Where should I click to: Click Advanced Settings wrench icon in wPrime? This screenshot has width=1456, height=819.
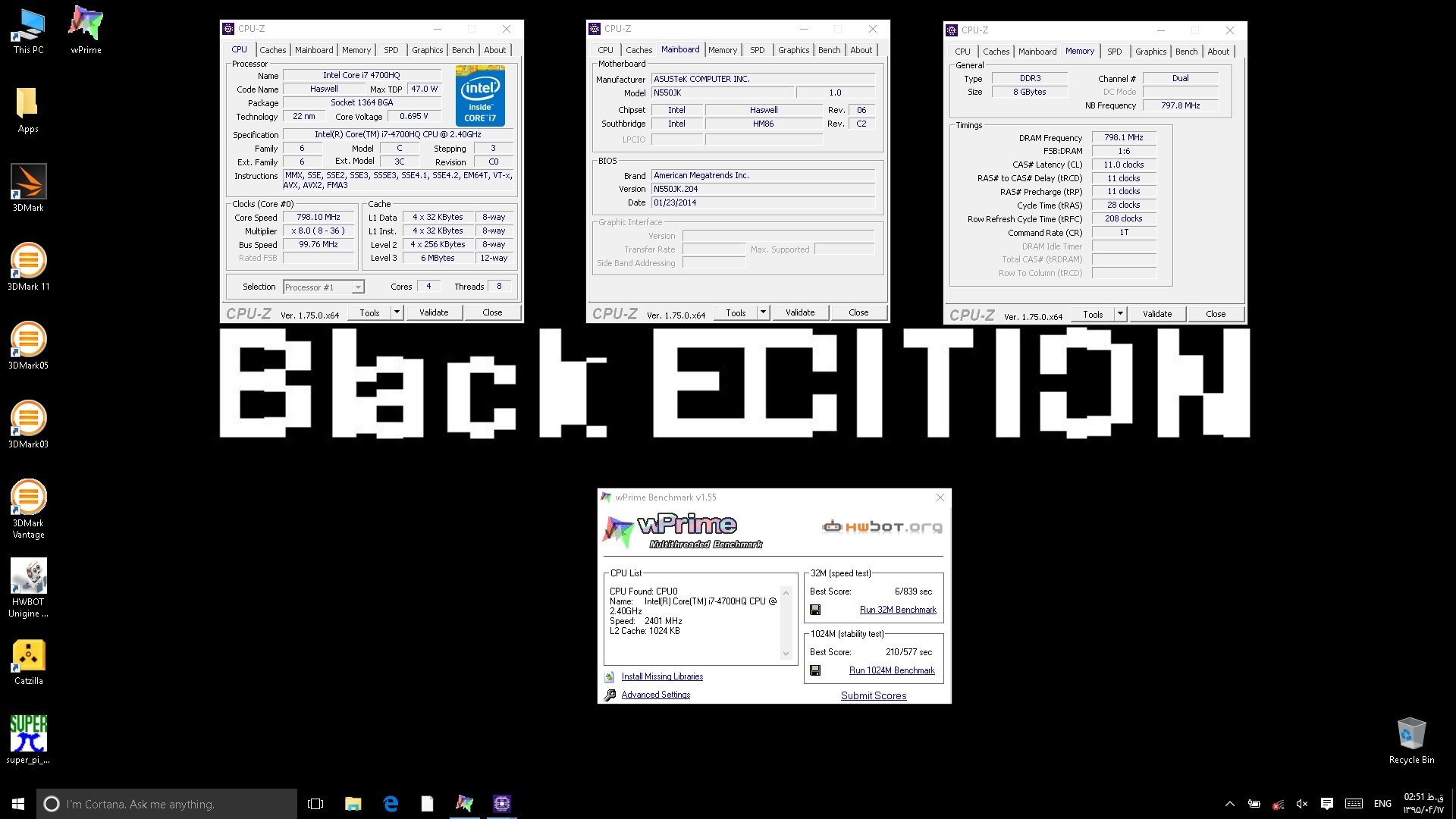coord(610,695)
